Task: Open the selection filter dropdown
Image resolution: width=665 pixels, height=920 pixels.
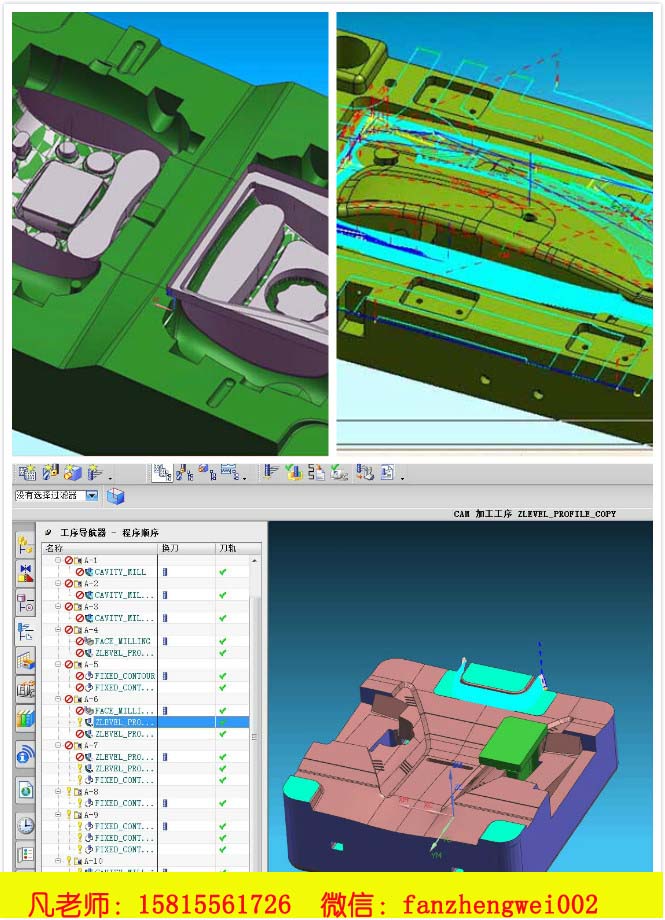Action: (92, 496)
